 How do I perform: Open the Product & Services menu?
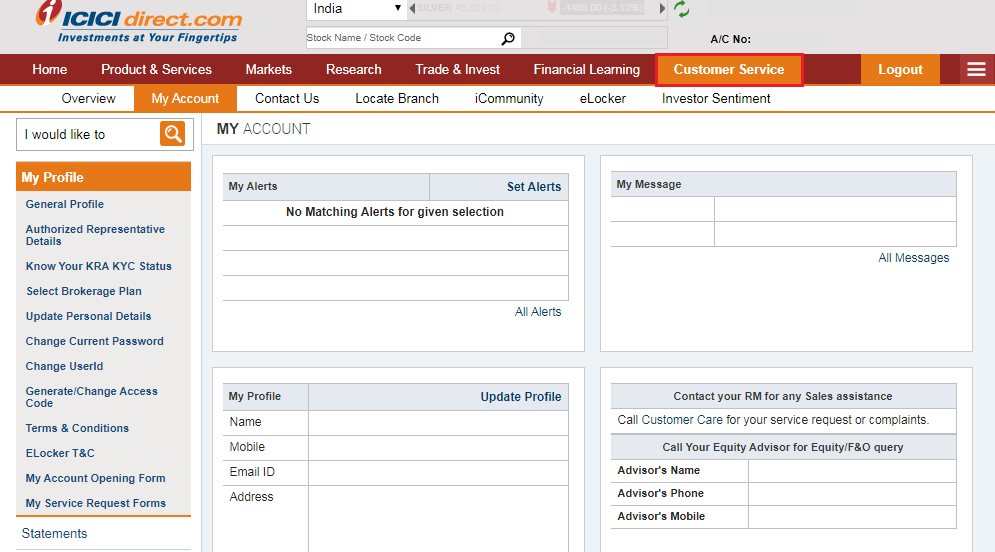(x=156, y=69)
